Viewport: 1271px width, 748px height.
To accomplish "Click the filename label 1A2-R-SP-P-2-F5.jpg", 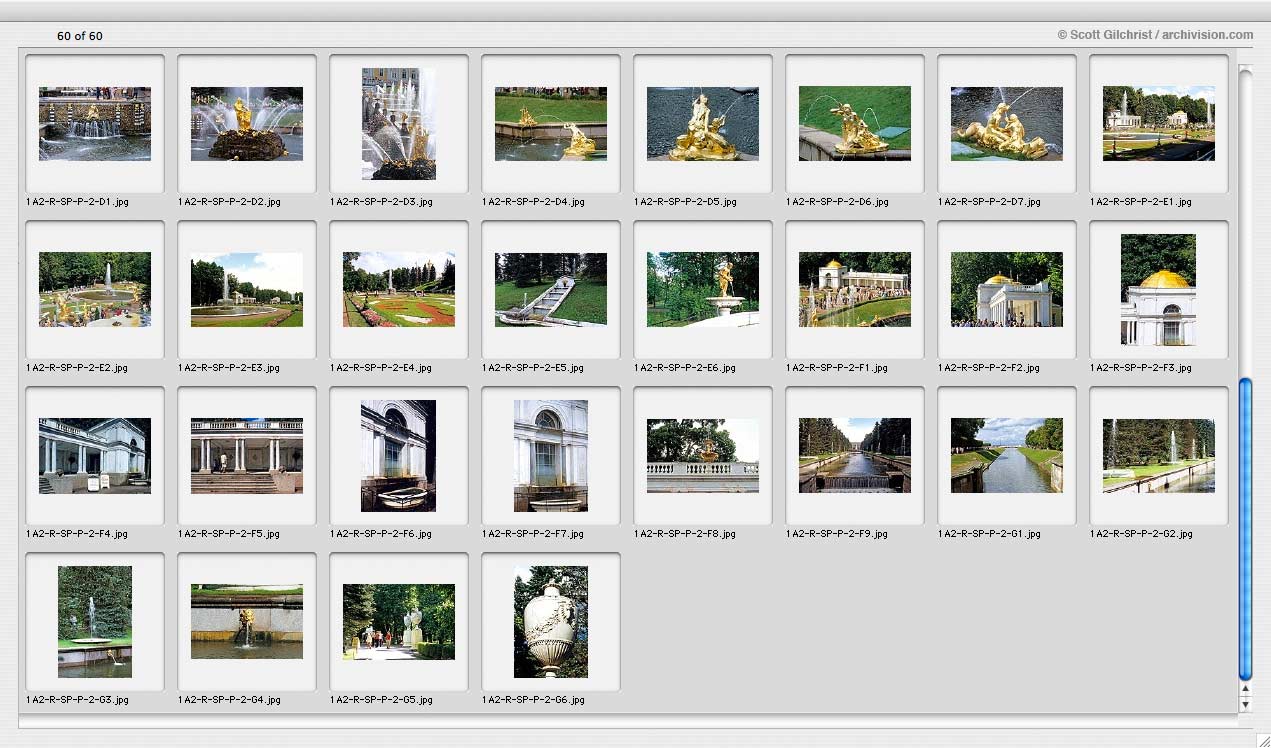I will pyautogui.click(x=229, y=534).
